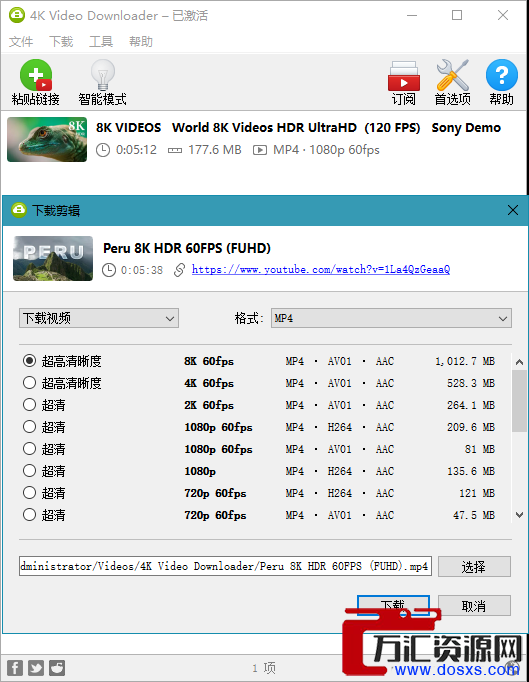Click the save path input field
The height and width of the screenshot is (682, 529).
click(225, 566)
